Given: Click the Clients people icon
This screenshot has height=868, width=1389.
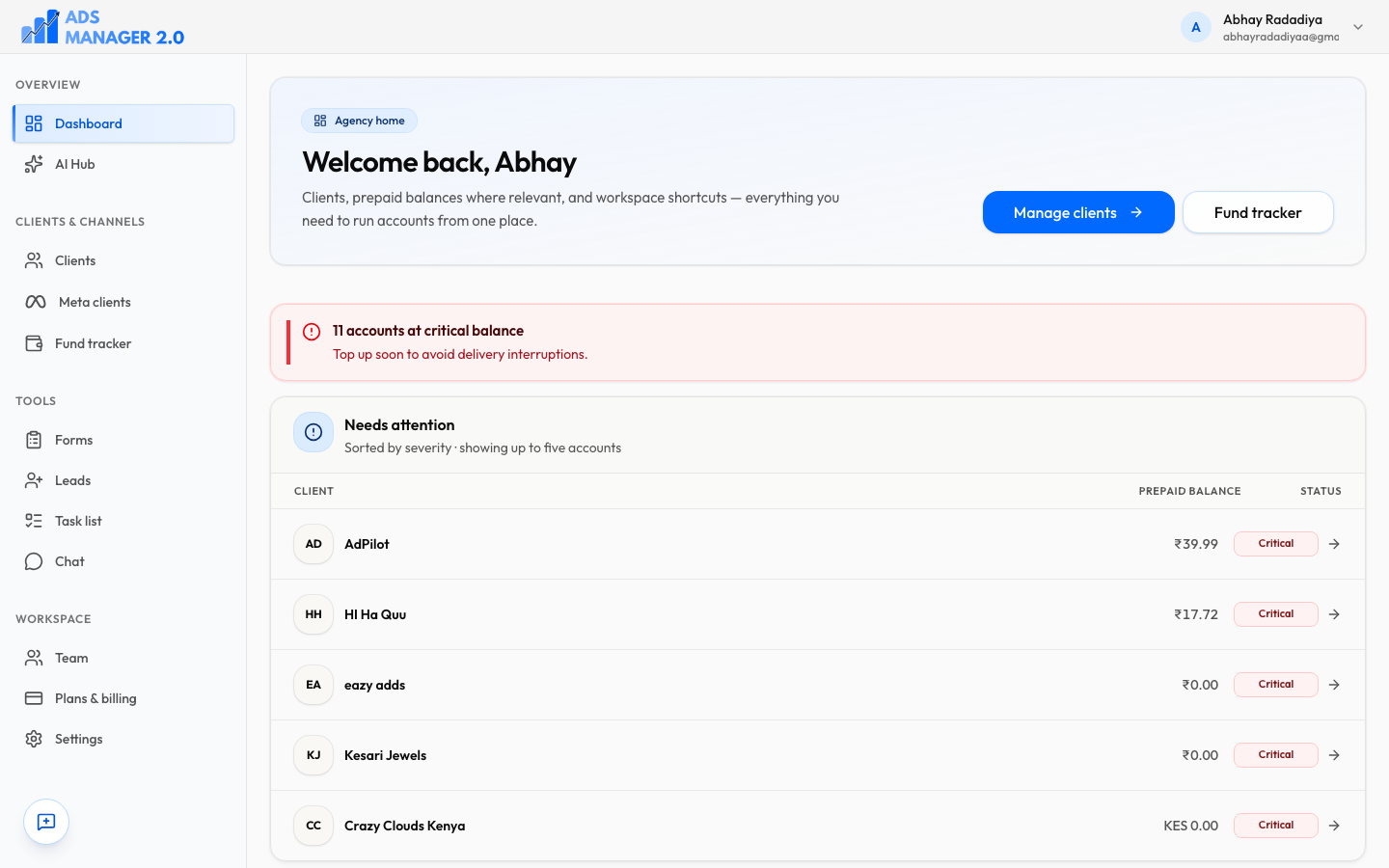Looking at the screenshot, I should [34, 260].
